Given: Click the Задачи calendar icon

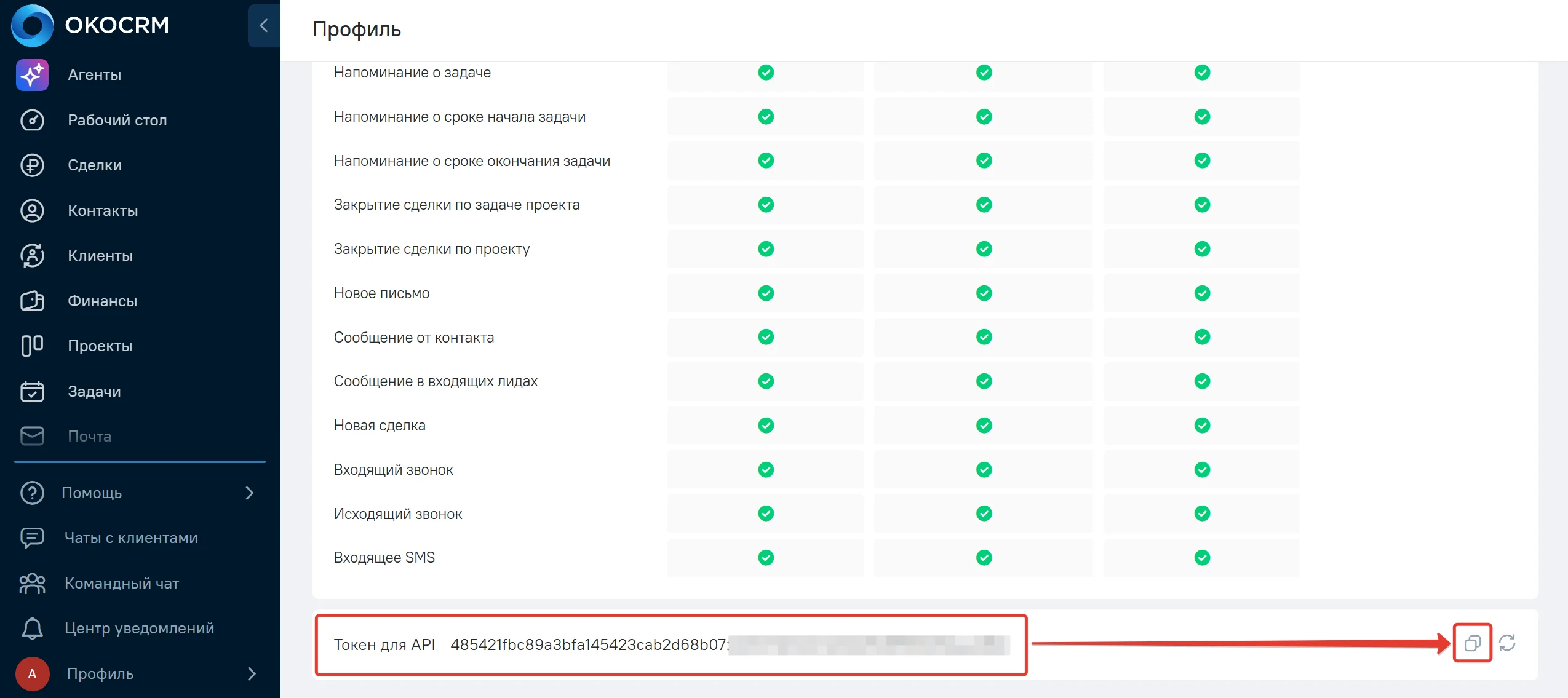Looking at the screenshot, I should [x=32, y=391].
